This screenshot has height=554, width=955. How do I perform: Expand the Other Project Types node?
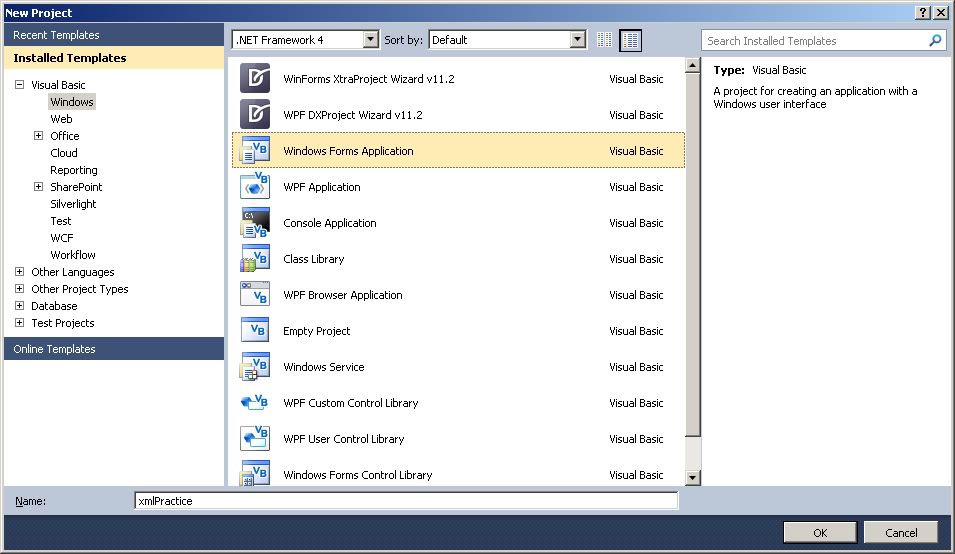[x=19, y=289]
